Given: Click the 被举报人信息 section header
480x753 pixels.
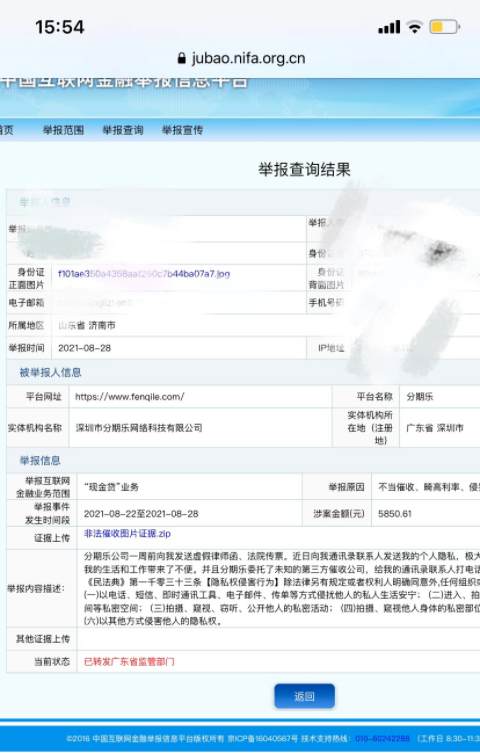Looking at the screenshot, I should (x=50, y=372).
